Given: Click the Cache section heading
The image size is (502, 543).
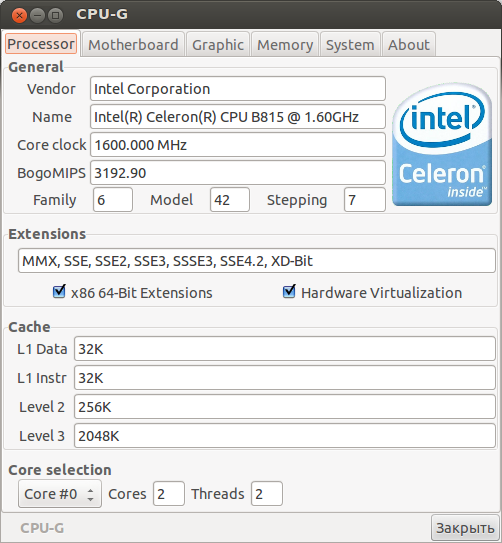Looking at the screenshot, I should (29, 327).
